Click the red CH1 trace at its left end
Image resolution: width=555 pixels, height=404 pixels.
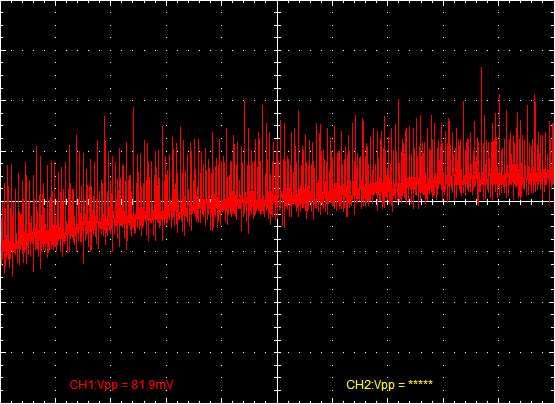click(4, 244)
